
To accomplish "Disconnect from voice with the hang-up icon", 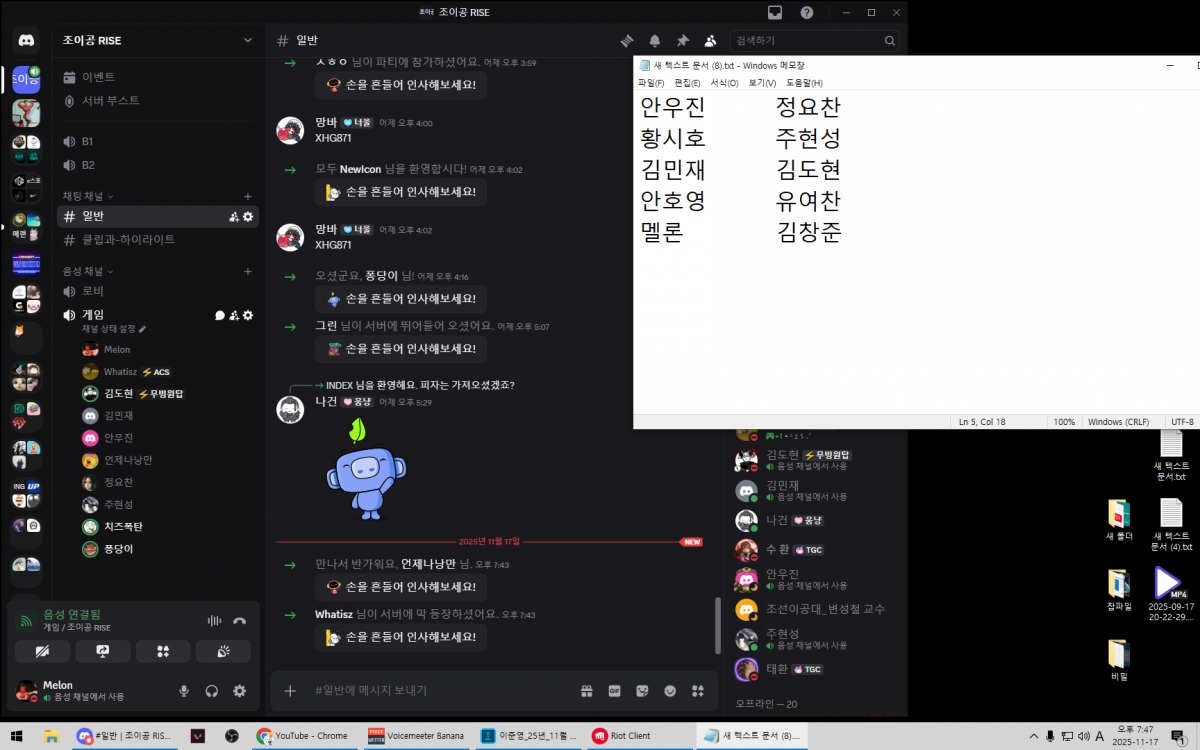I will pyautogui.click(x=239, y=620).
